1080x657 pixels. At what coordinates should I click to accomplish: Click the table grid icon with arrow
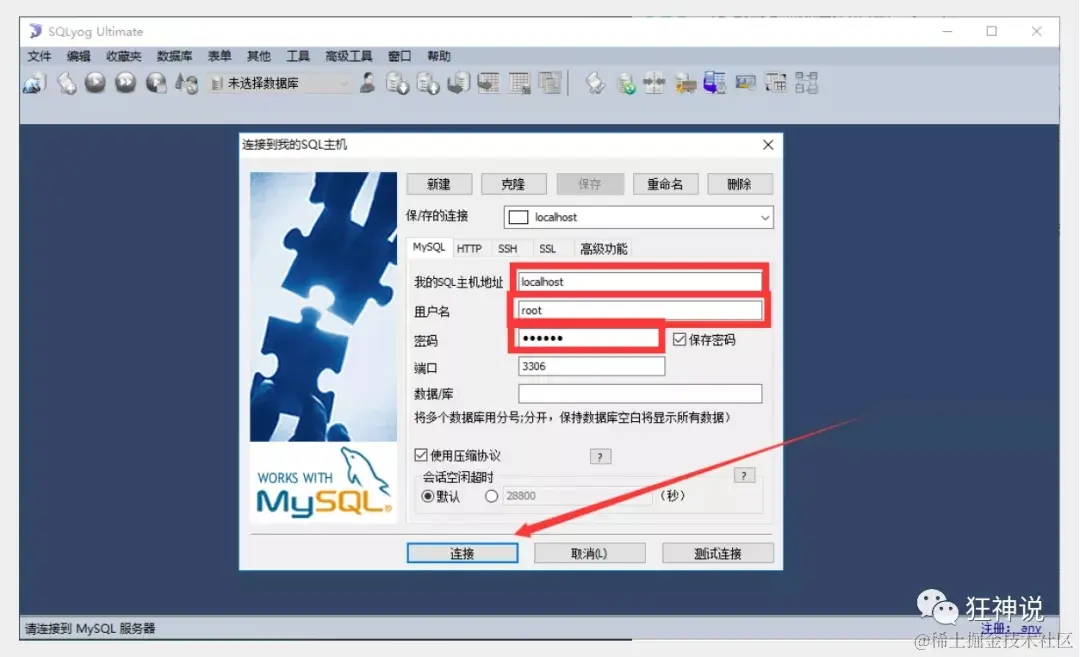tap(489, 83)
